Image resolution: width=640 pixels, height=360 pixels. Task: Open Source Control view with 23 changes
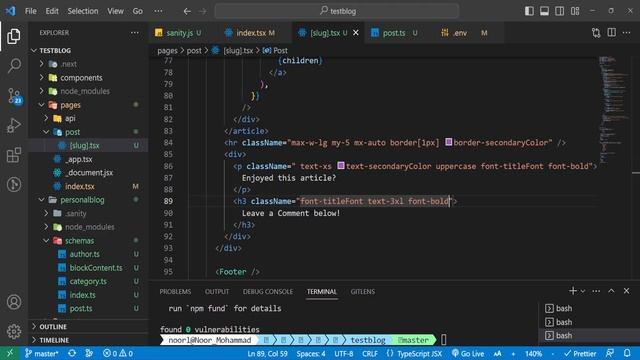[14, 96]
